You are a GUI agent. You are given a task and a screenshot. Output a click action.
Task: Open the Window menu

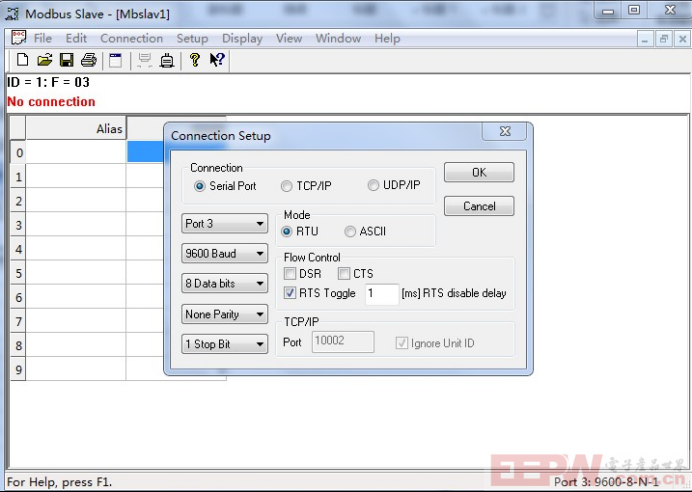pyautogui.click(x=338, y=38)
